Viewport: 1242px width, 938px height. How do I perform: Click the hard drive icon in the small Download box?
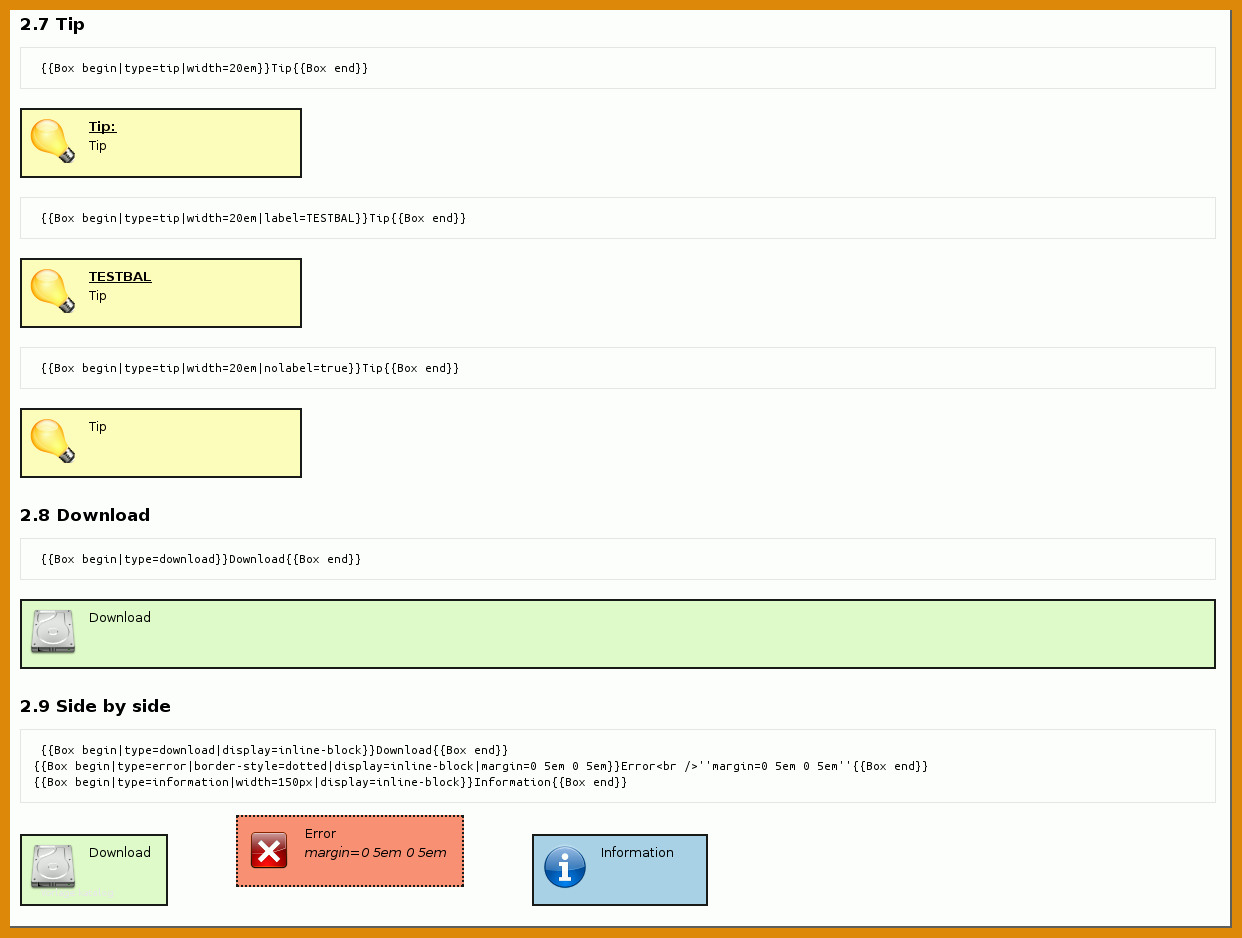pos(53,867)
